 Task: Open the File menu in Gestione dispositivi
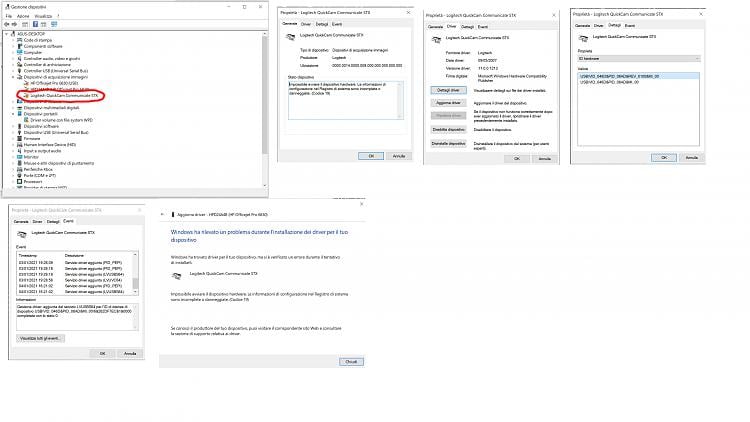[9, 16]
